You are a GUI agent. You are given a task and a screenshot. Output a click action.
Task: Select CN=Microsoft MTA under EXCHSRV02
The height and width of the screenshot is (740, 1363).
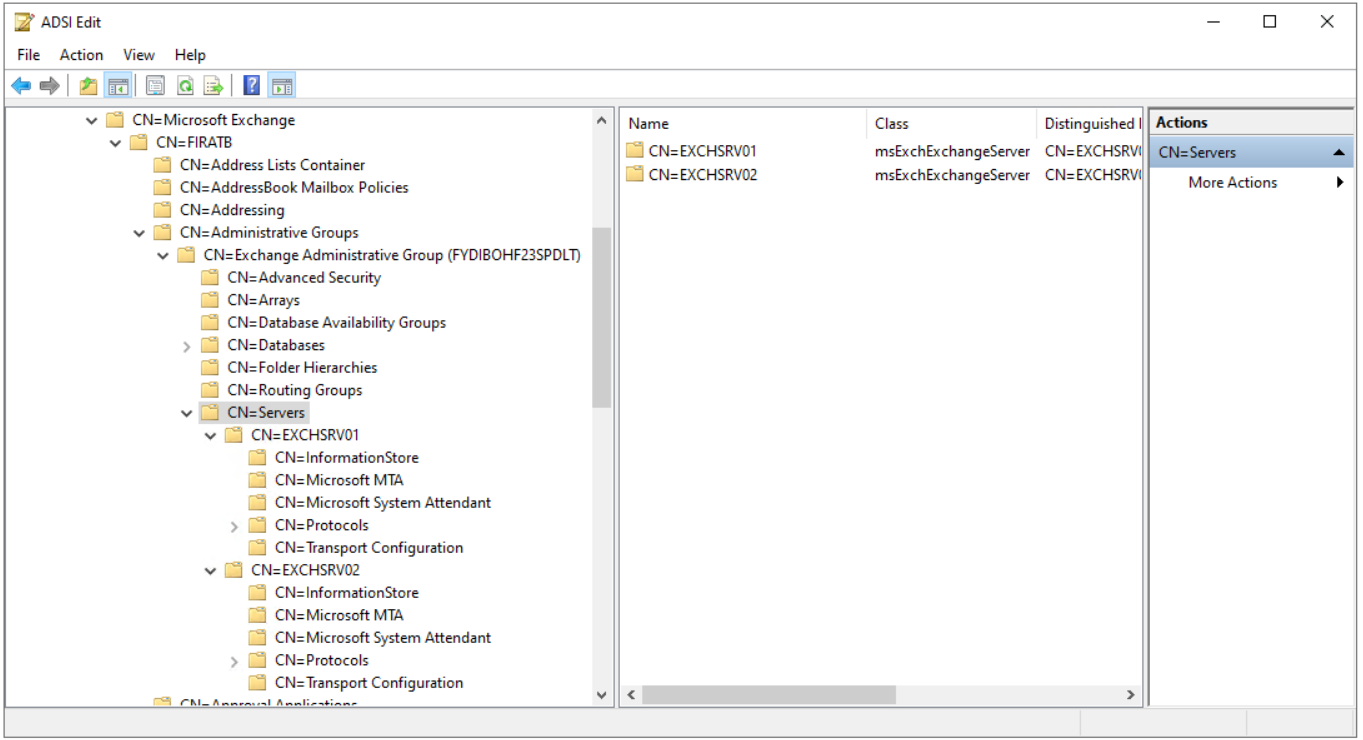click(339, 615)
